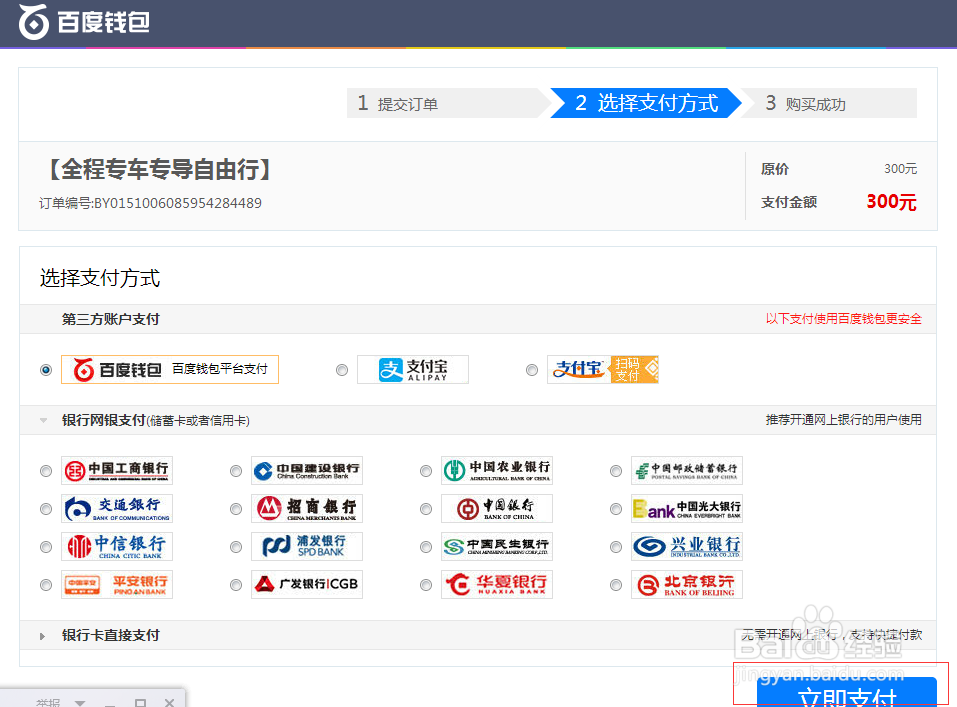Image resolution: width=957 pixels, height=707 pixels.
Task: Click the 中国邮政储蓄银行 logo tile
Action: pos(687,470)
